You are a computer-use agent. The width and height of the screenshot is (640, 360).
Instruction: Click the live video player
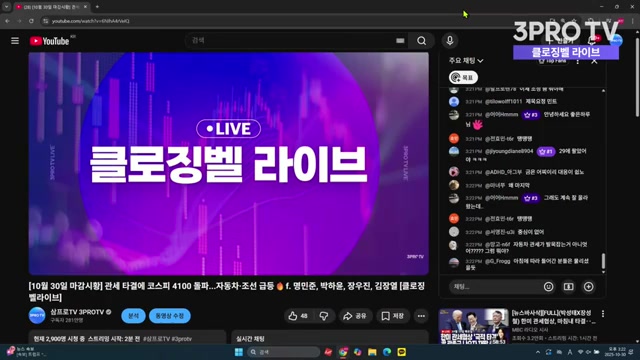[229, 163]
